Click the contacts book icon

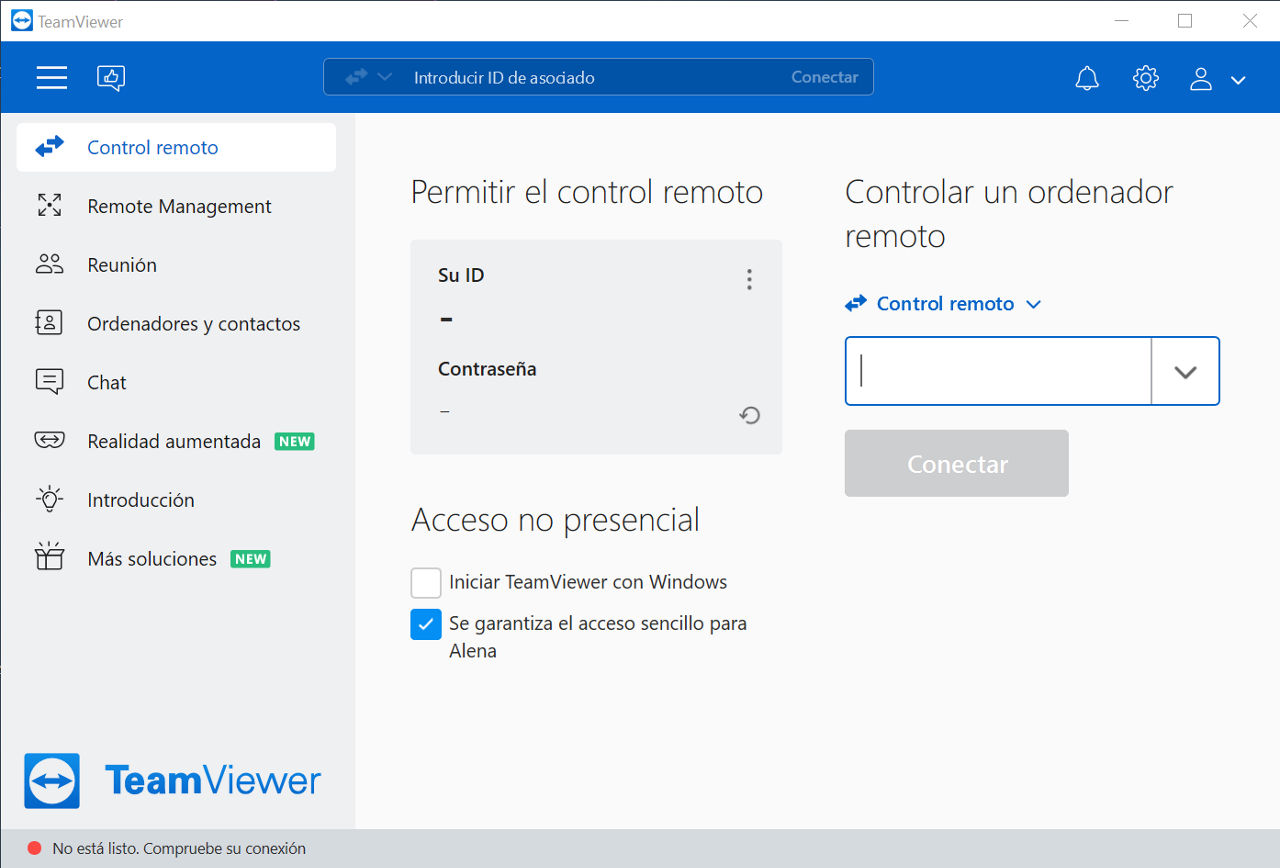[49, 323]
